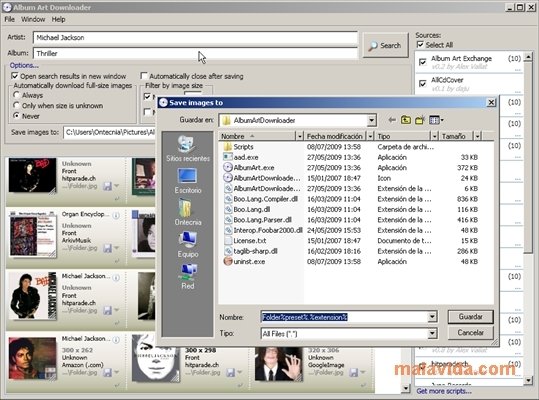Viewport: 539px width, 400px height.
Task: Click save icon on Amazon (.com) result
Action: pos(108,373)
